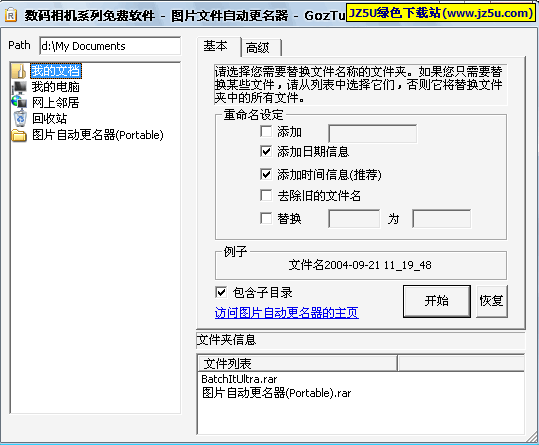Select 网上邻居 in the folder tree
Screen dimensions: 539x445
point(55,103)
